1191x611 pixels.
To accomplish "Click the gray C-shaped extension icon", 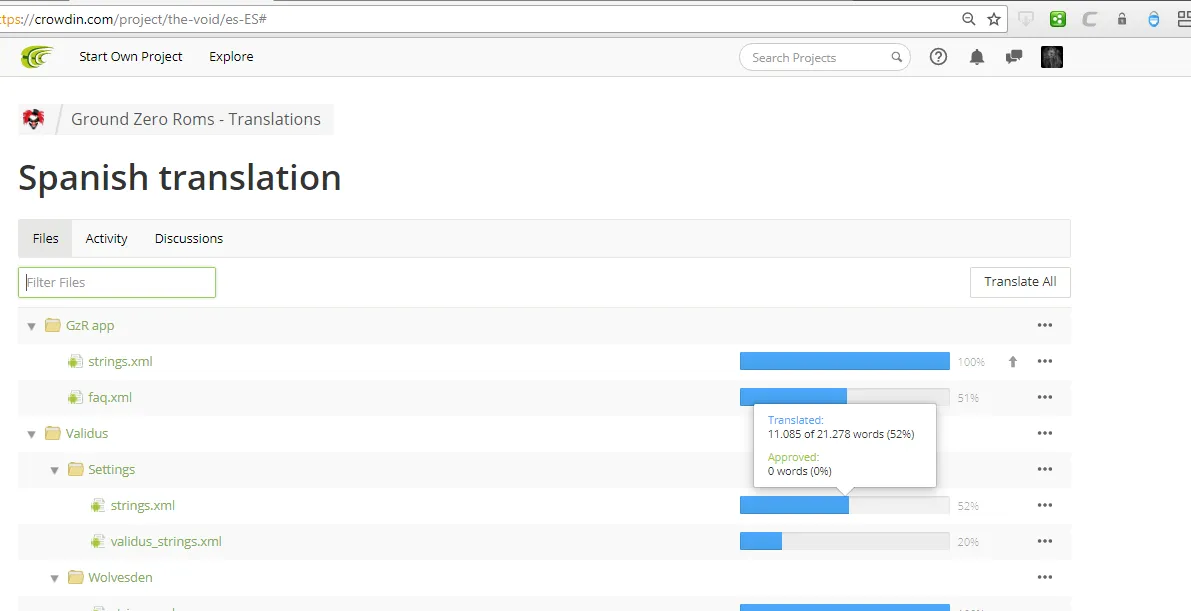I will click(x=1089, y=20).
